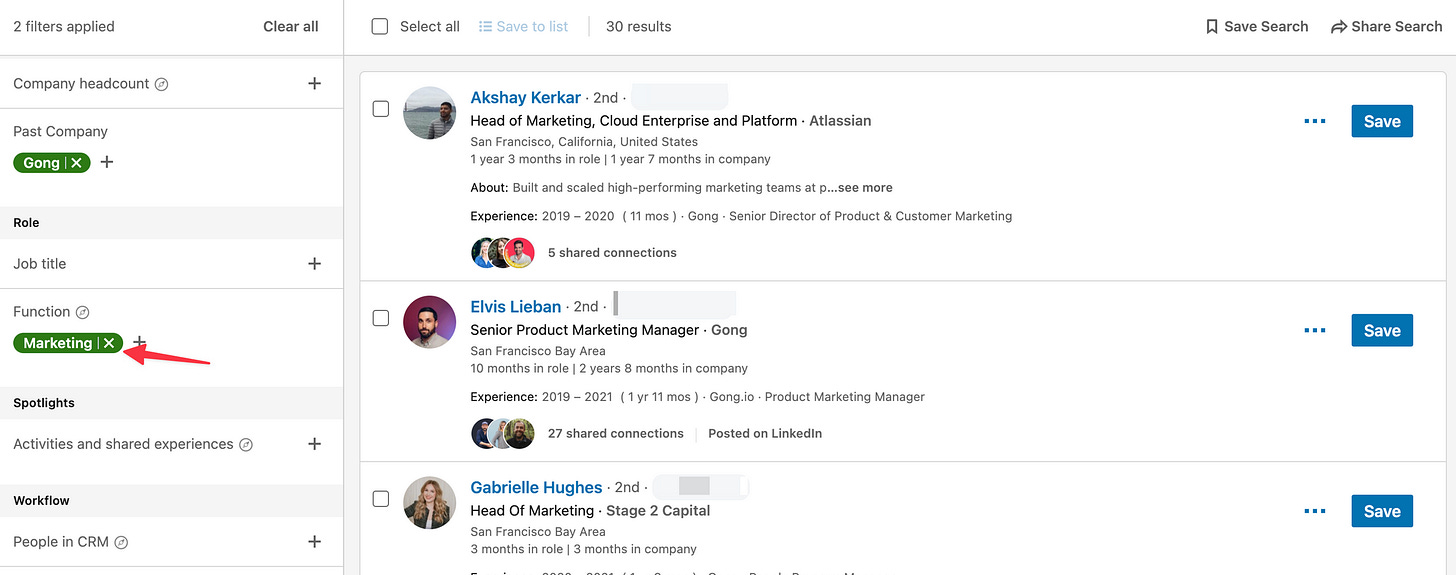Clear all applied filters
Image resolution: width=1456 pixels, height=575 pixels.
click(x=291, y=27)
